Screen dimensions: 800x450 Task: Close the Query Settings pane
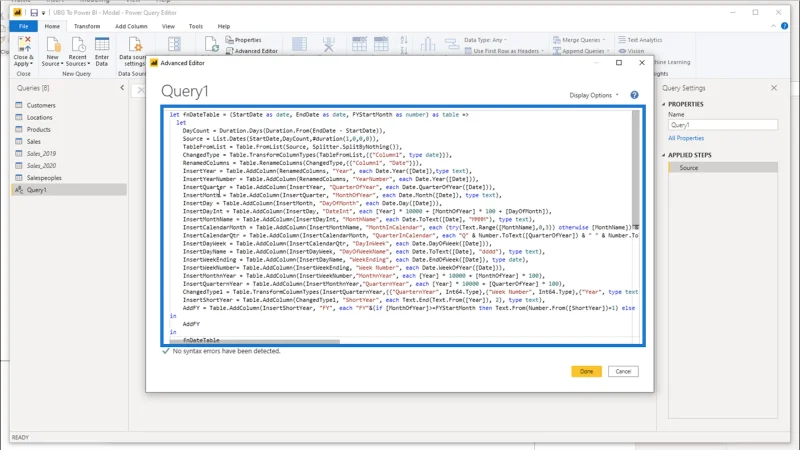point(774,88)
